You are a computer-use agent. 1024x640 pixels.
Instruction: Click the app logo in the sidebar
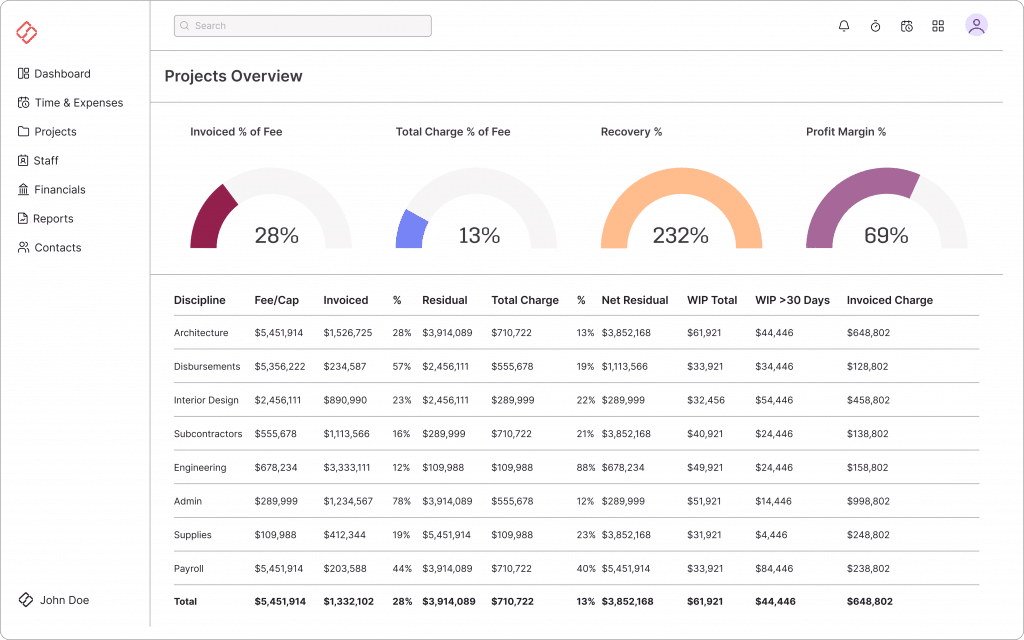[27, 33]
